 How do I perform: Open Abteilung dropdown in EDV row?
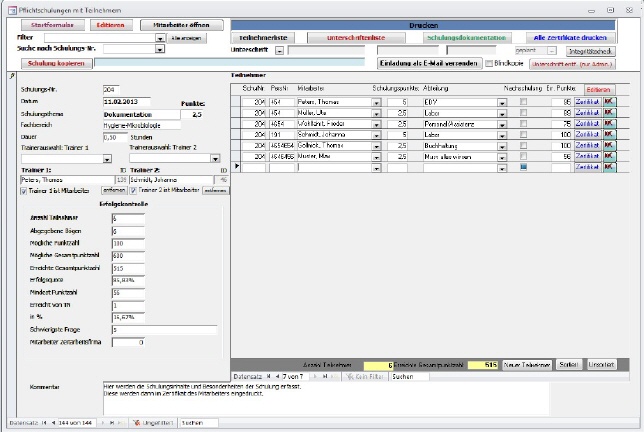click(x=502, y=102)
